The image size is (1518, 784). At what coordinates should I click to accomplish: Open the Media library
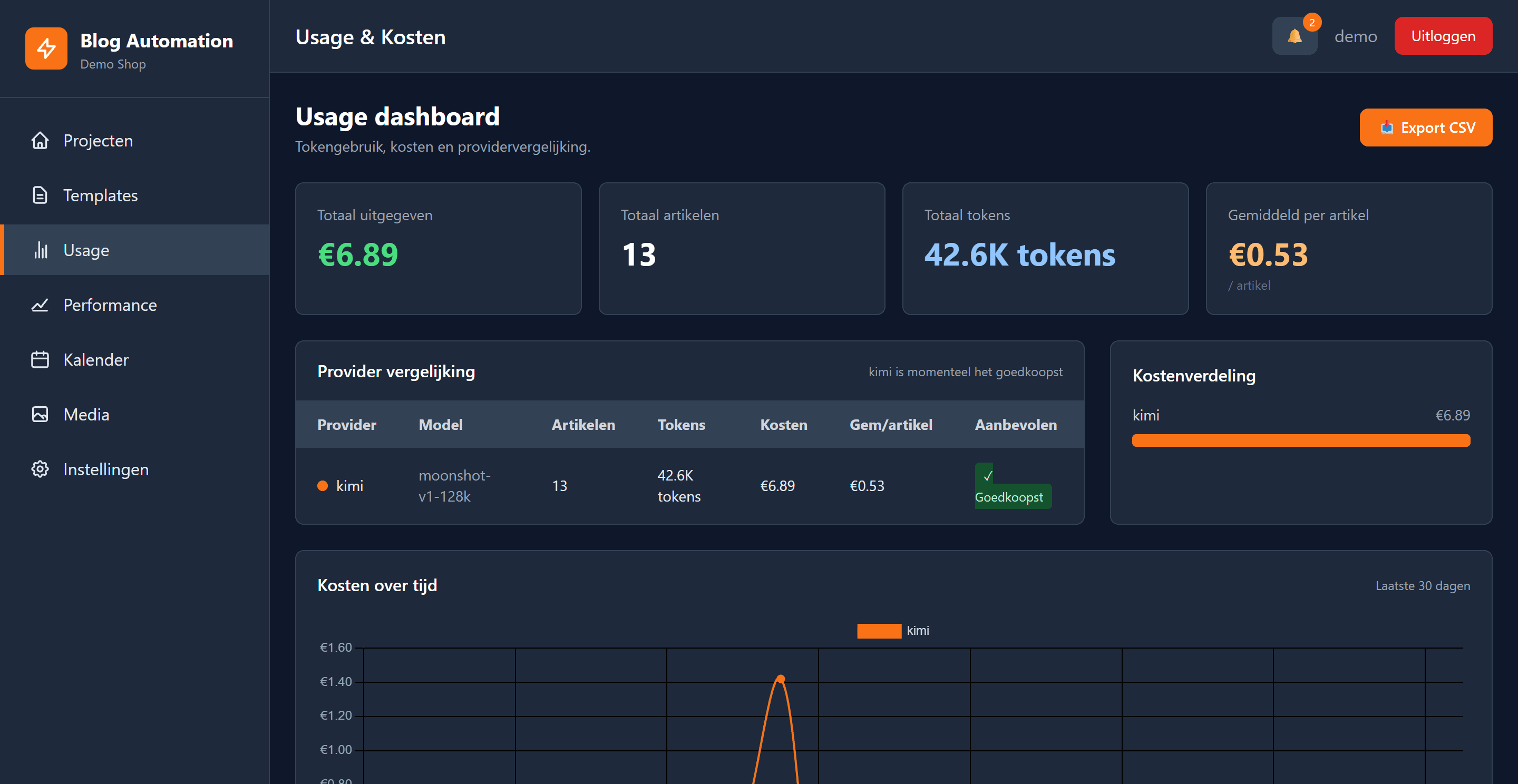pyautogui.click(x=134, y=415)
